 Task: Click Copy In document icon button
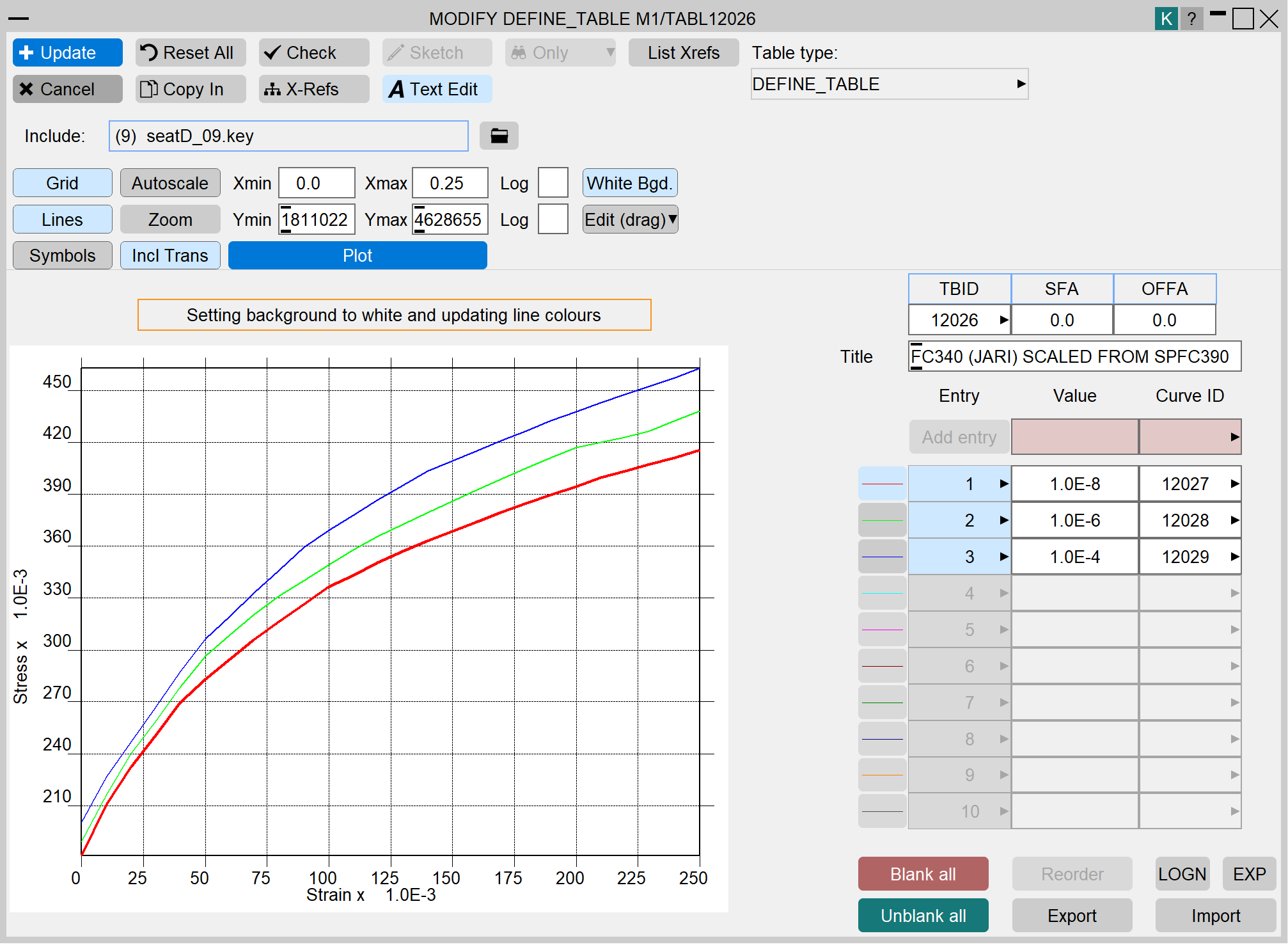(190, 89)
